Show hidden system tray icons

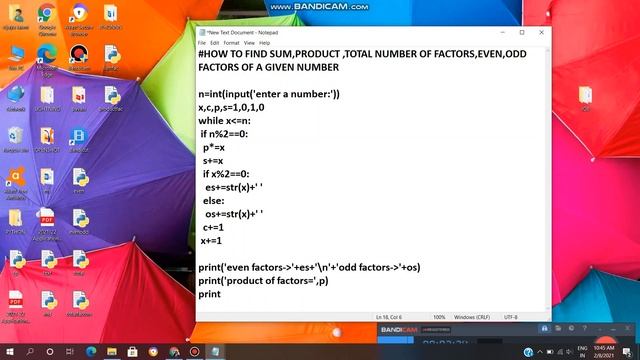coord(540,352)
